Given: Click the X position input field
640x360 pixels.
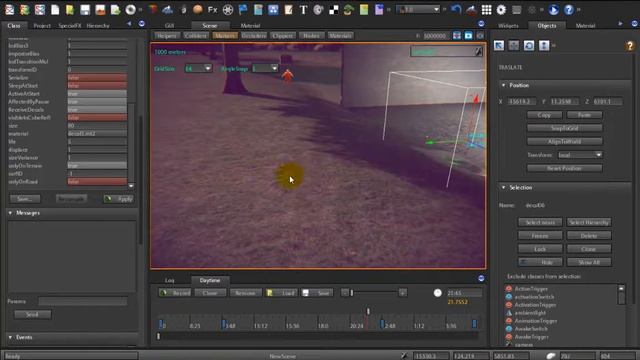Looking at the screenshot, I should click(522, 101).
